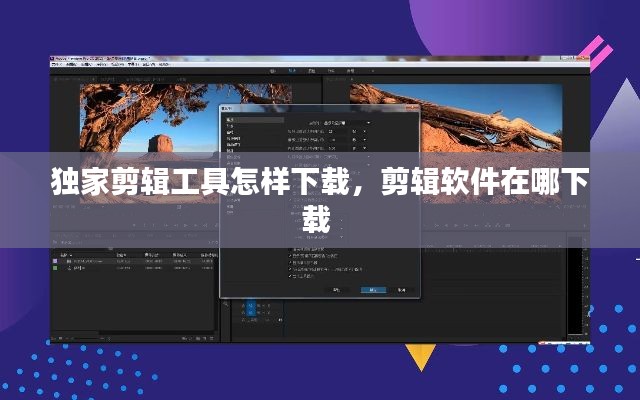Screen dimensions: 640x400
Task: Open the Edit menu in the menu bar
Action: click(71, 64)
